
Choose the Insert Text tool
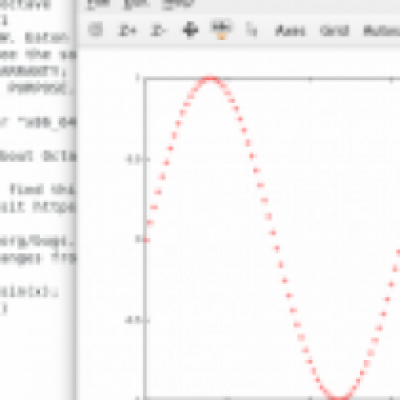[x=221, y=30]
